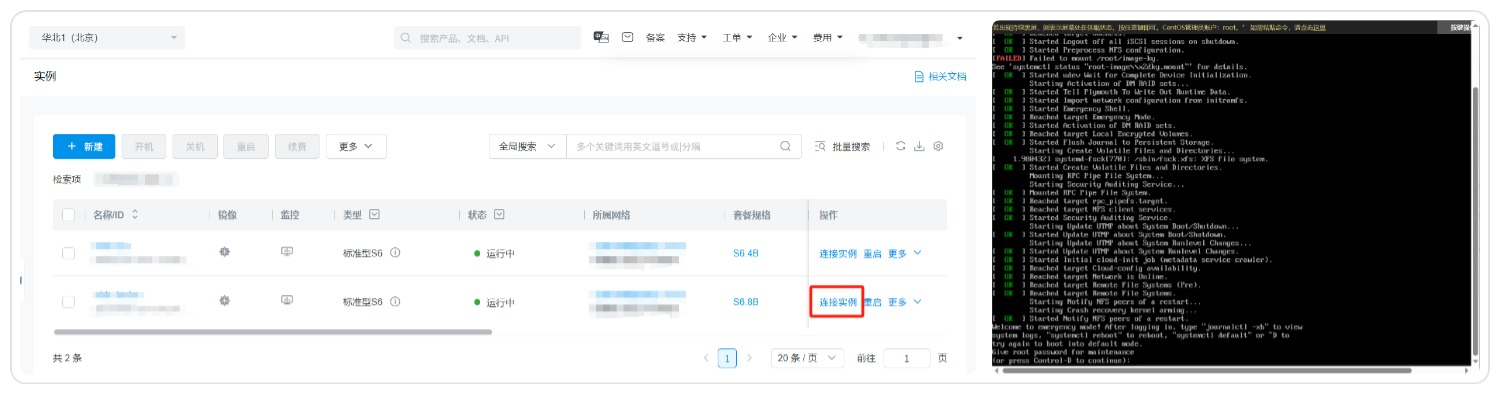Click the S6.4B package spec link
The width and height of the screenshot is (1500, 394).
click(746, 253)
